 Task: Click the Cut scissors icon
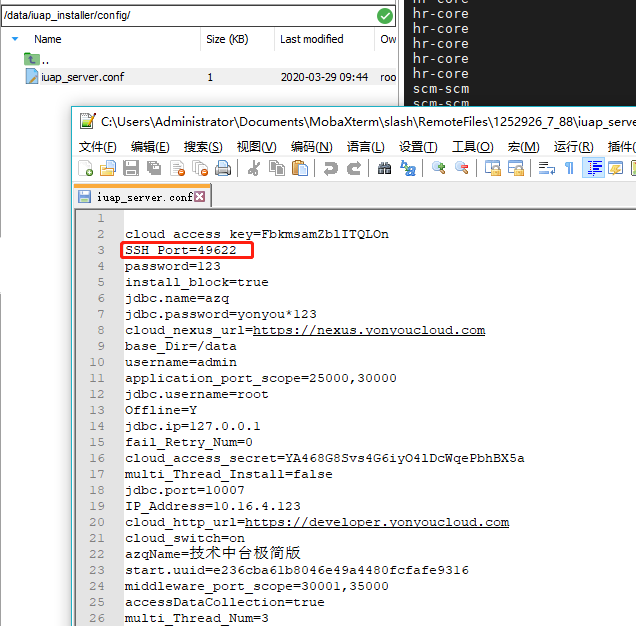(x=254, y=168)
